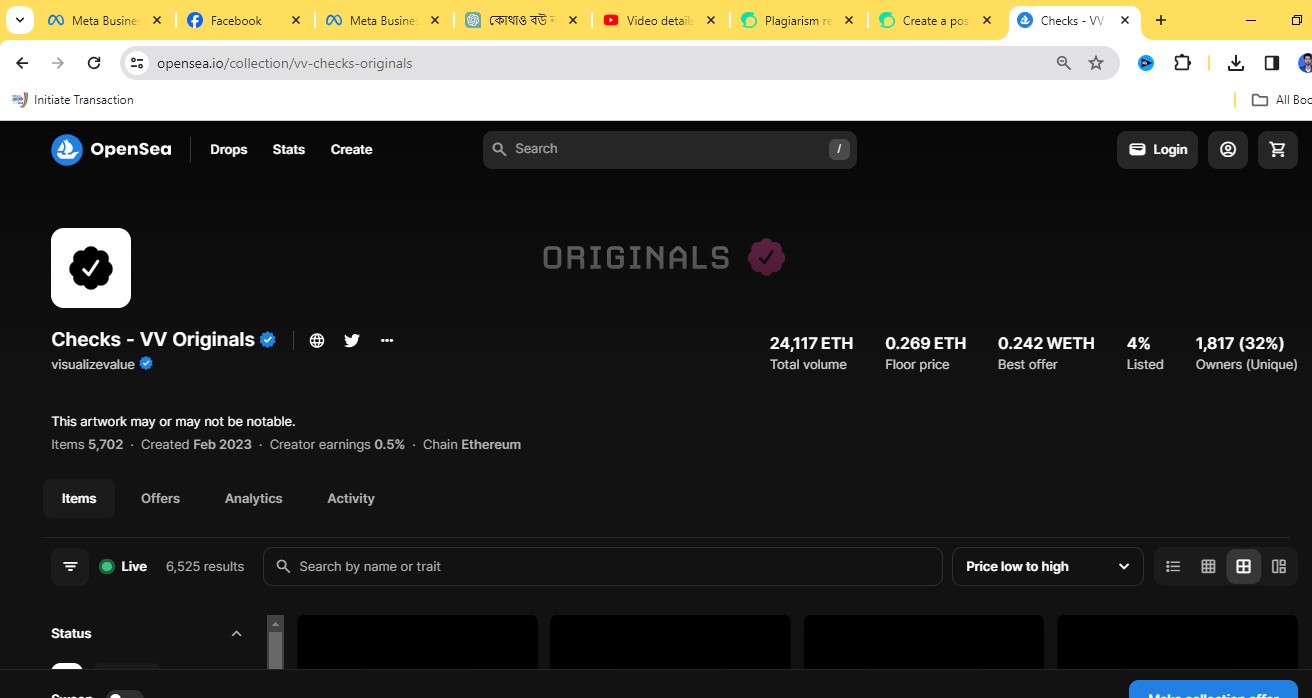1312x698 pixels.
Task: Close the Facebook tab
Action: (x=296, y=20)
